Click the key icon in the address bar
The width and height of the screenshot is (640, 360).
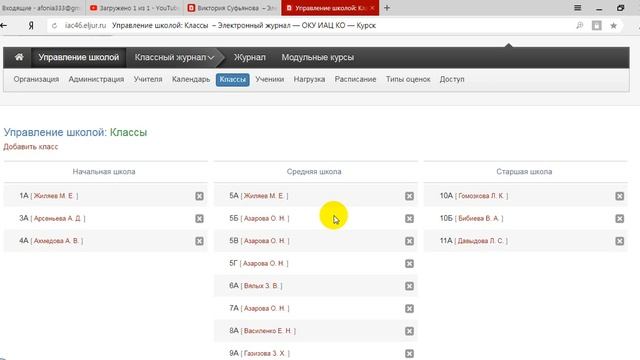click(580, 26)
